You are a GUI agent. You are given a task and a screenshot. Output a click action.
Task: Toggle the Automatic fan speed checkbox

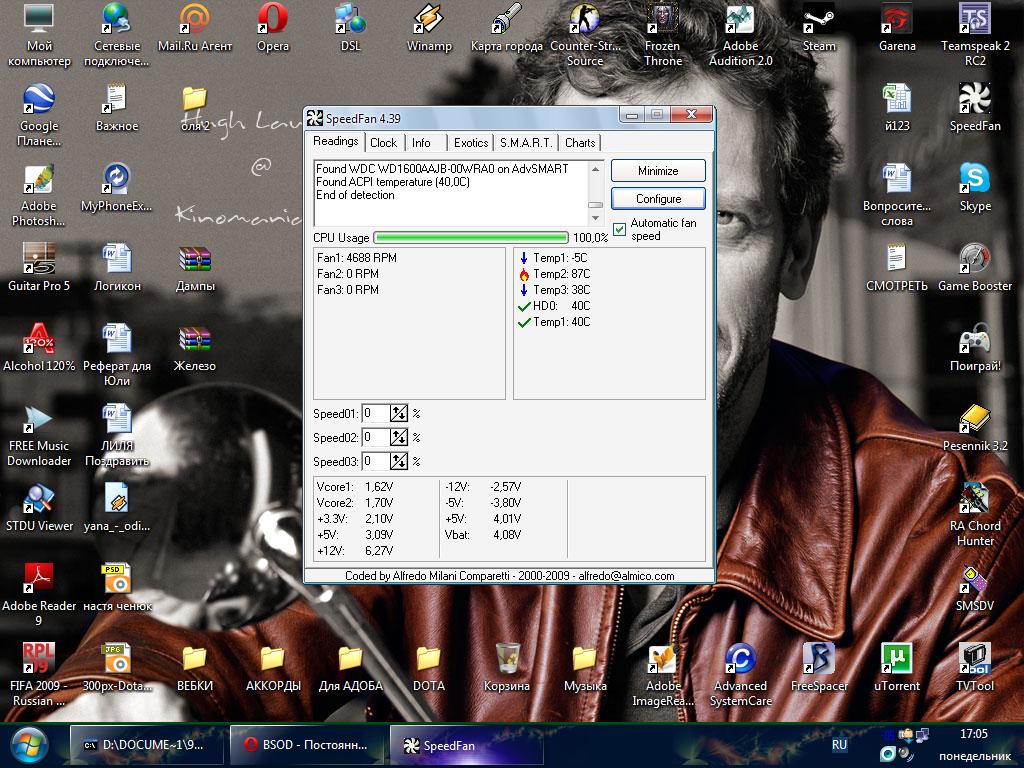(620, 230)
